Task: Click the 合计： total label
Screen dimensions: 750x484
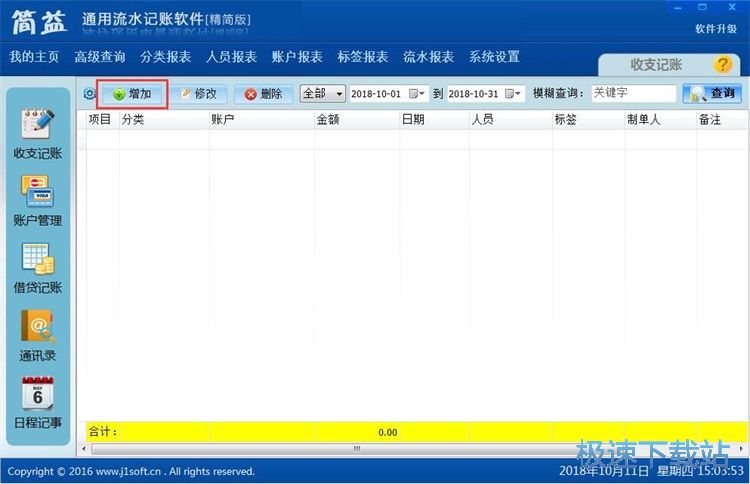Action: pos(103,431)
